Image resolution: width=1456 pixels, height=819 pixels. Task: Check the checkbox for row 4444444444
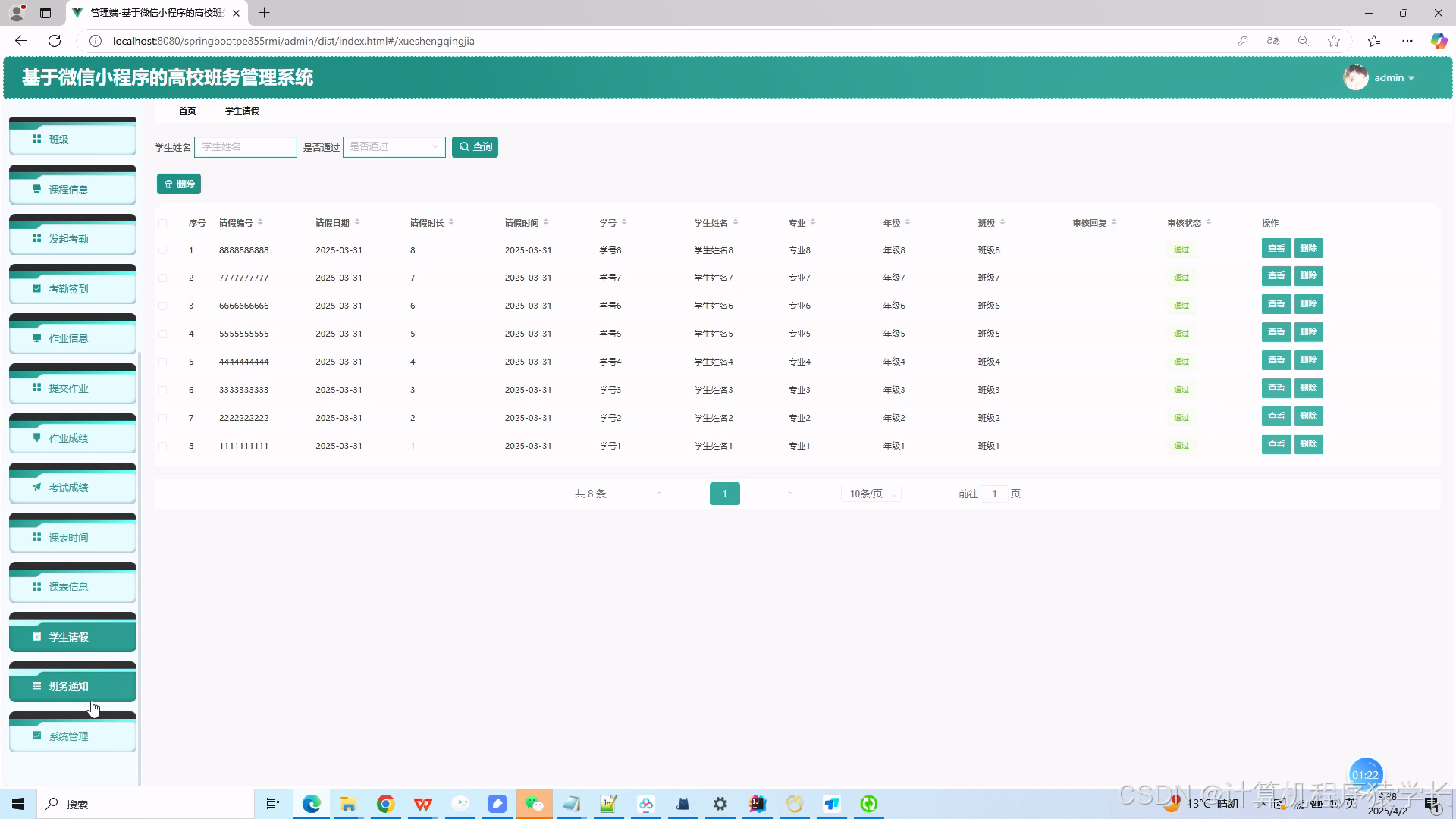coord(162,362)
